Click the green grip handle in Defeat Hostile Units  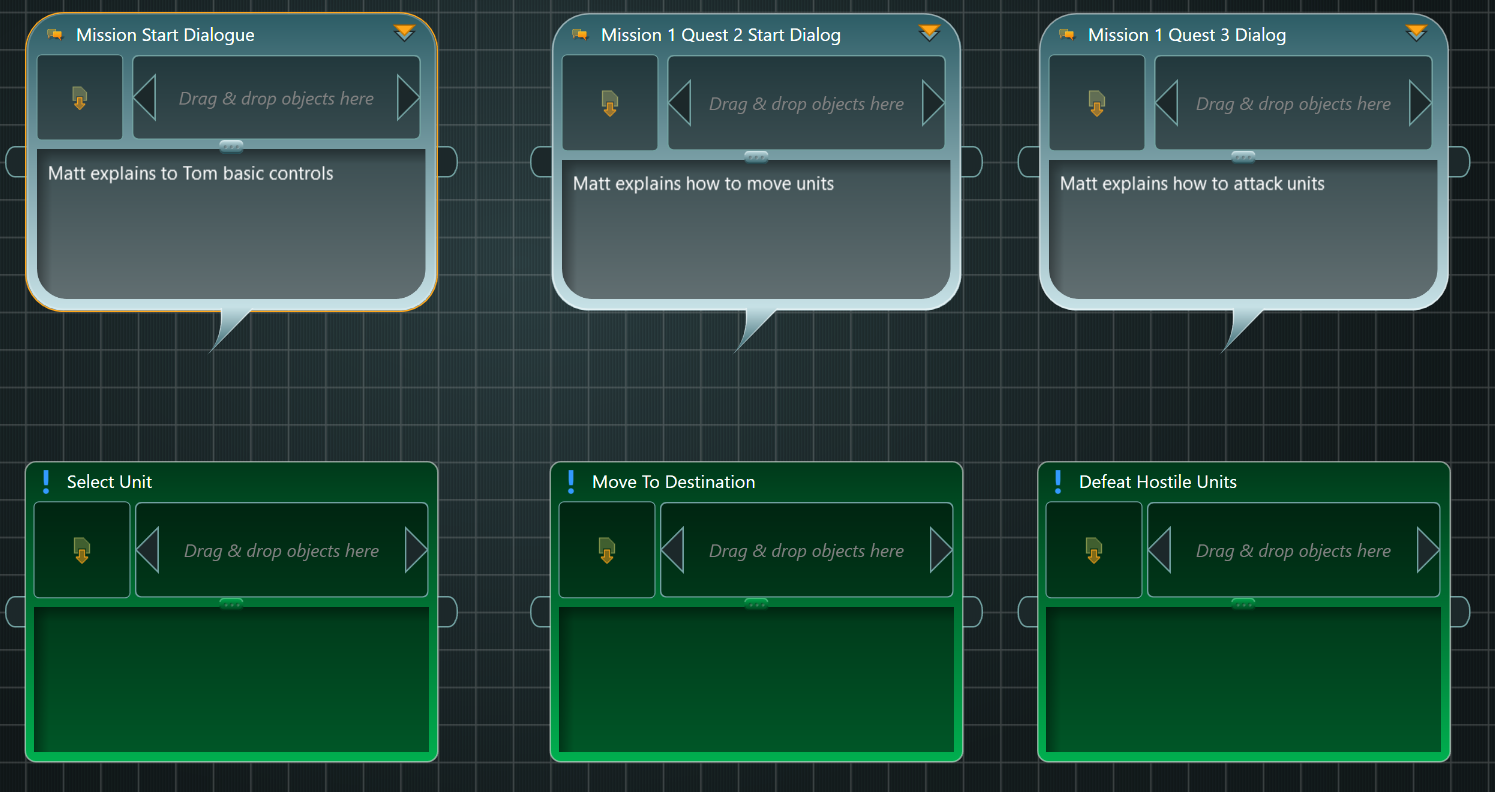click(x=1243, y=603)
